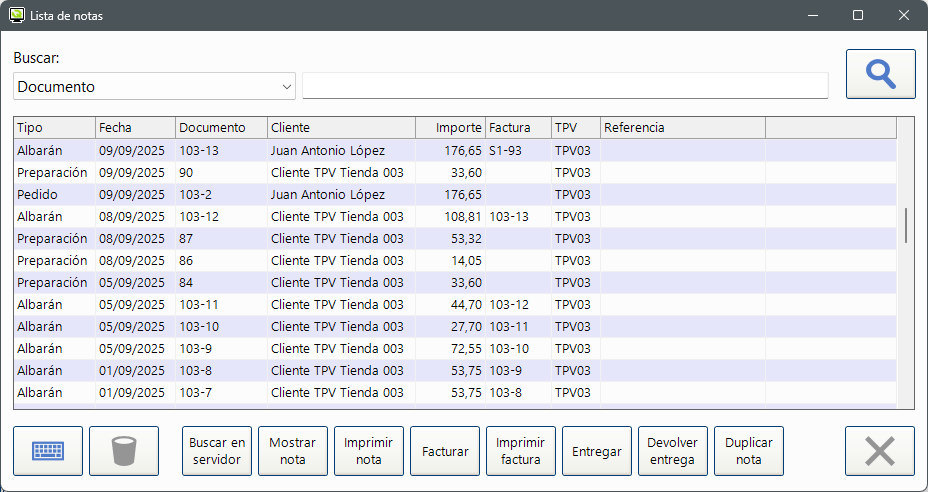The width and height of the screenshot is (928, 492).
Task: Click the app icon in title bar
Action: click(16, 16)
